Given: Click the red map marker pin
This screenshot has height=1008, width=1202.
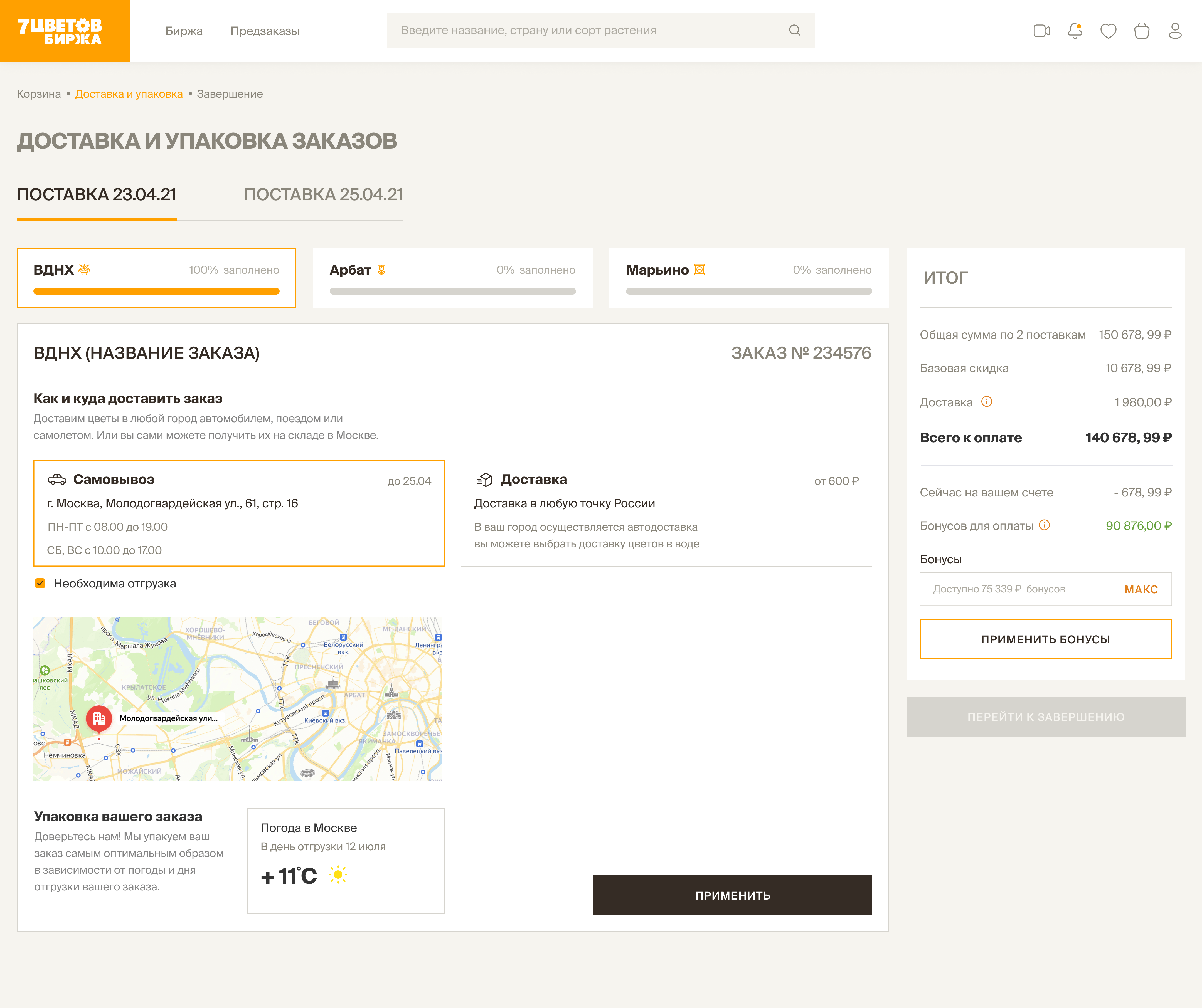Looking at the screenshot, I should point(99,718).
